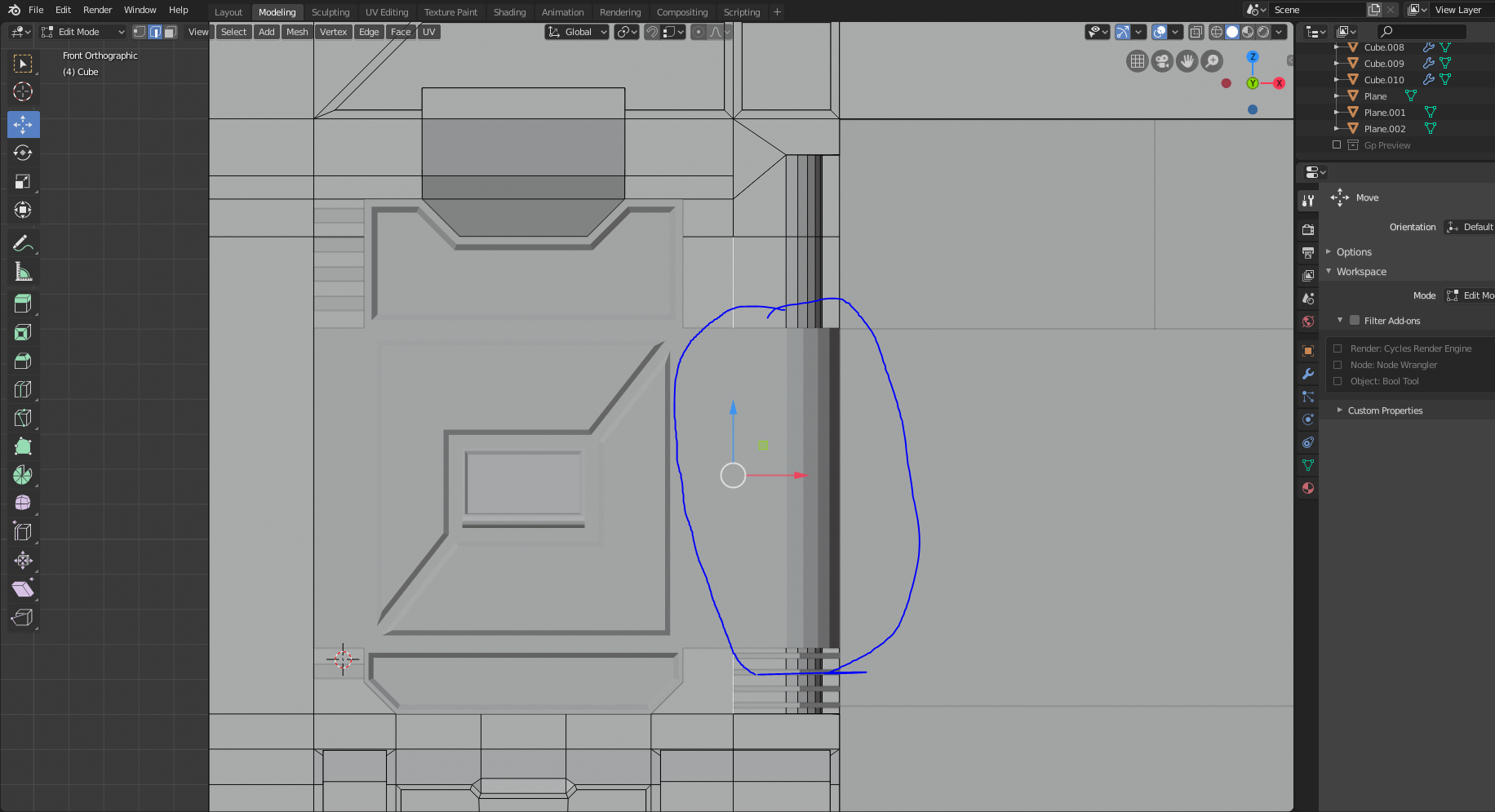The image size is (1495, 812).
Task: Enable vertex select mode
Action: coord(140,32)
